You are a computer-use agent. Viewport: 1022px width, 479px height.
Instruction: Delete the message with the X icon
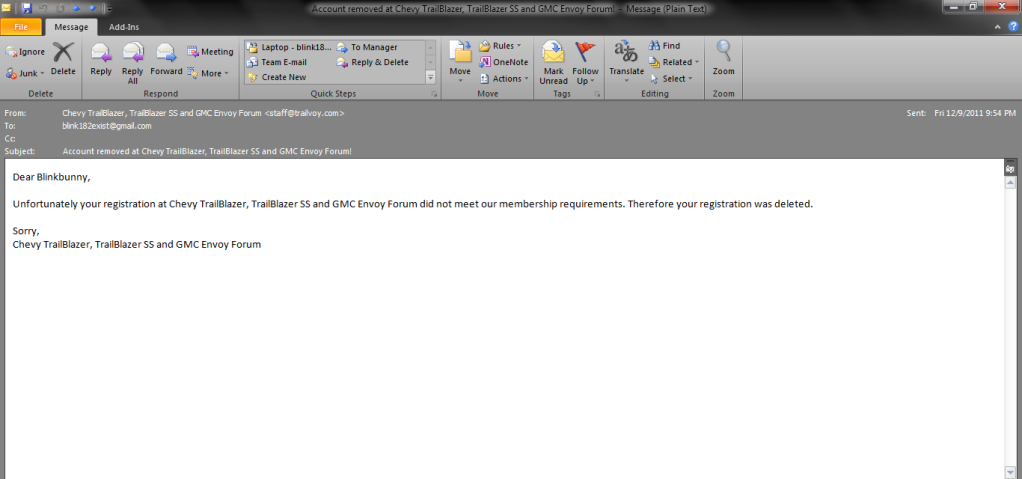click(x=63, y=58)
